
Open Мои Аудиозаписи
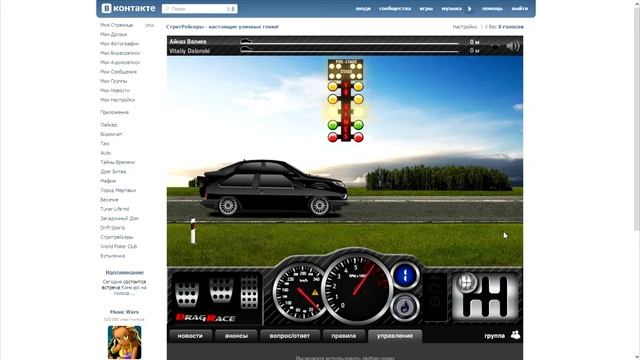click(x=120, y=62)
